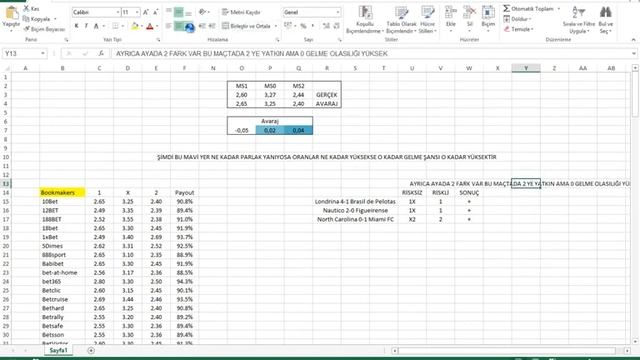Screen dimensions: 640x360
Task: Click the accounting number format icon
Action: click(288, 26)
